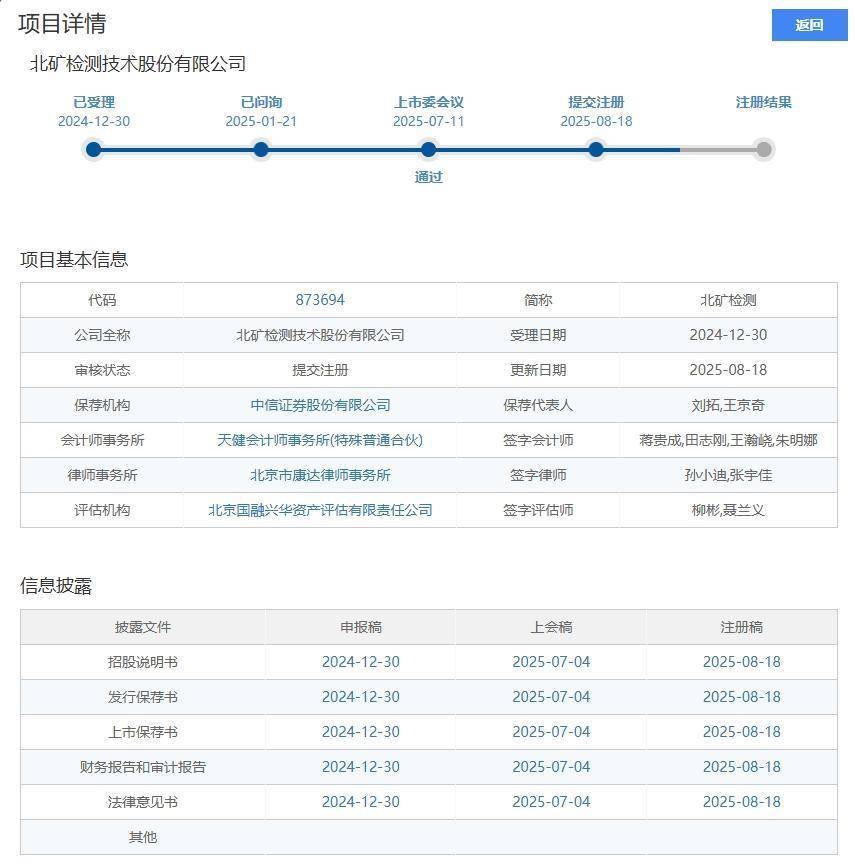Click the 返回 button
Screen dimensions: 855x867
[x=809, y=25]
